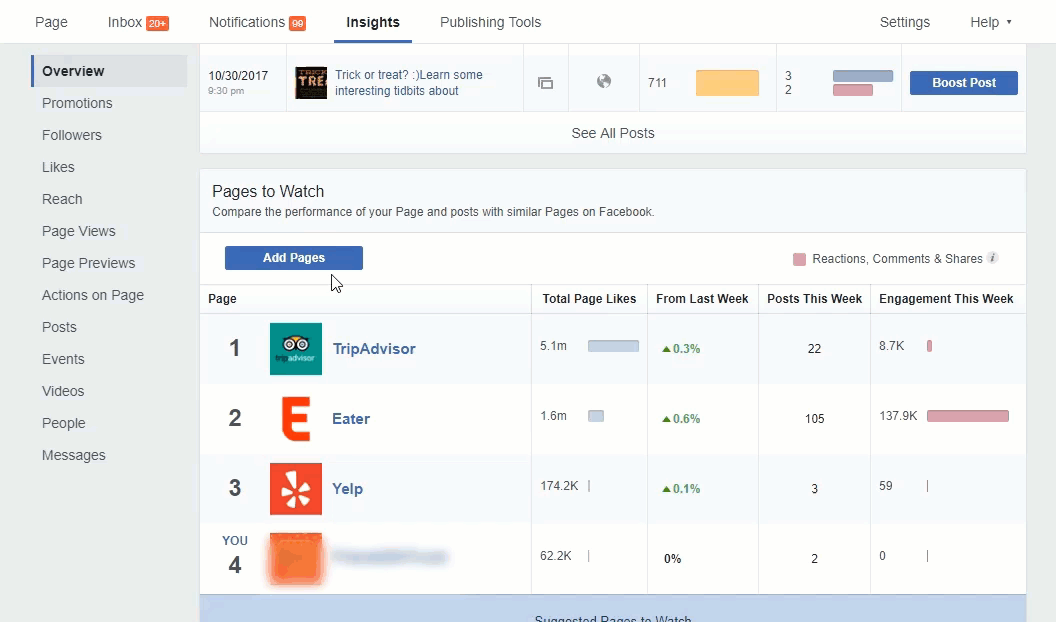This screenshot has height=622, width=1056.
Task: Select the Yelp page logo
Action: pos(295,488)
